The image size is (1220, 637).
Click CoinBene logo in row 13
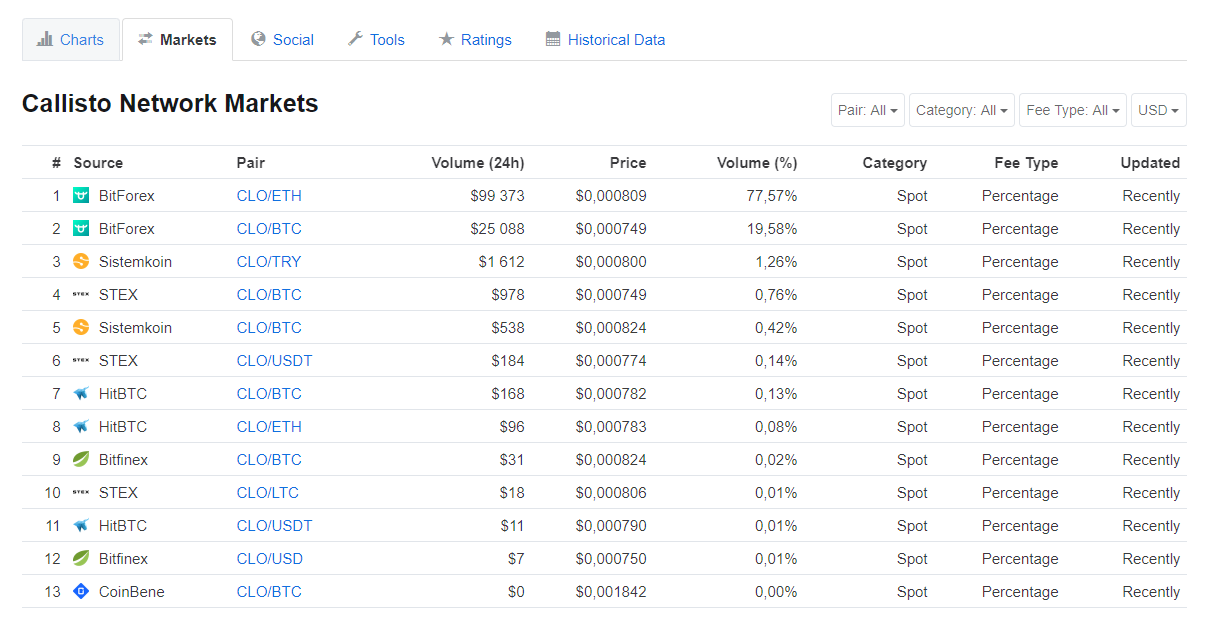pos(81,592)
